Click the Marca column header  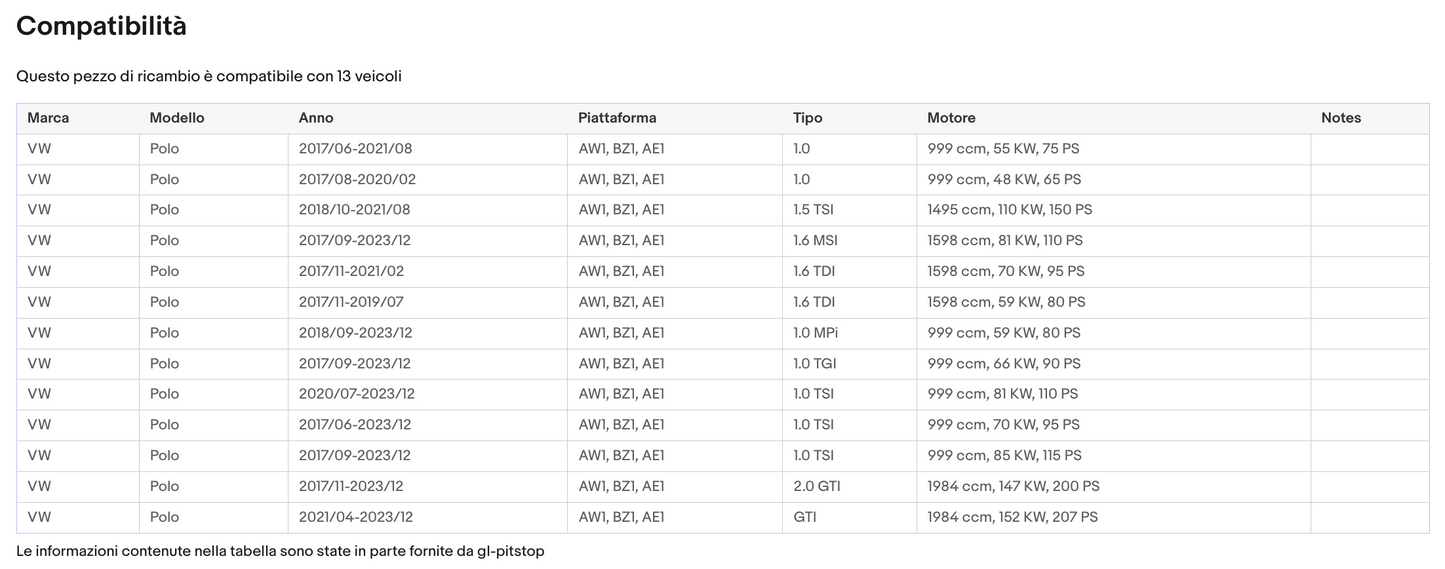pos(48,118)
